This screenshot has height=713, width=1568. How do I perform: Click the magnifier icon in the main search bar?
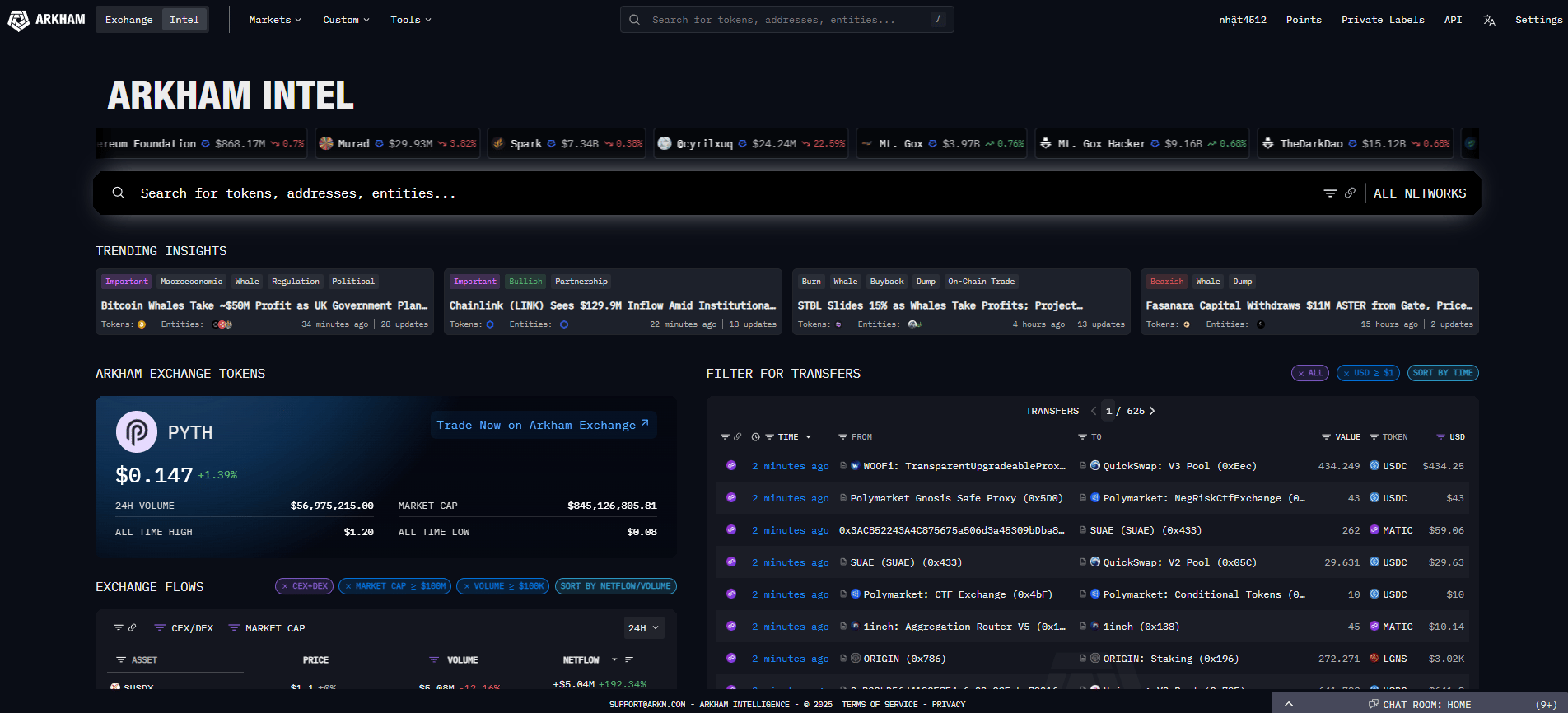click(x=119, y=193)
